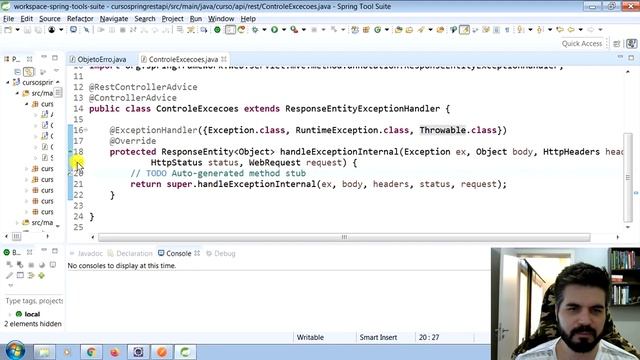Click the New Java Package toolbar icon
This screenshot has width=640, height=360.
(366, 30)
